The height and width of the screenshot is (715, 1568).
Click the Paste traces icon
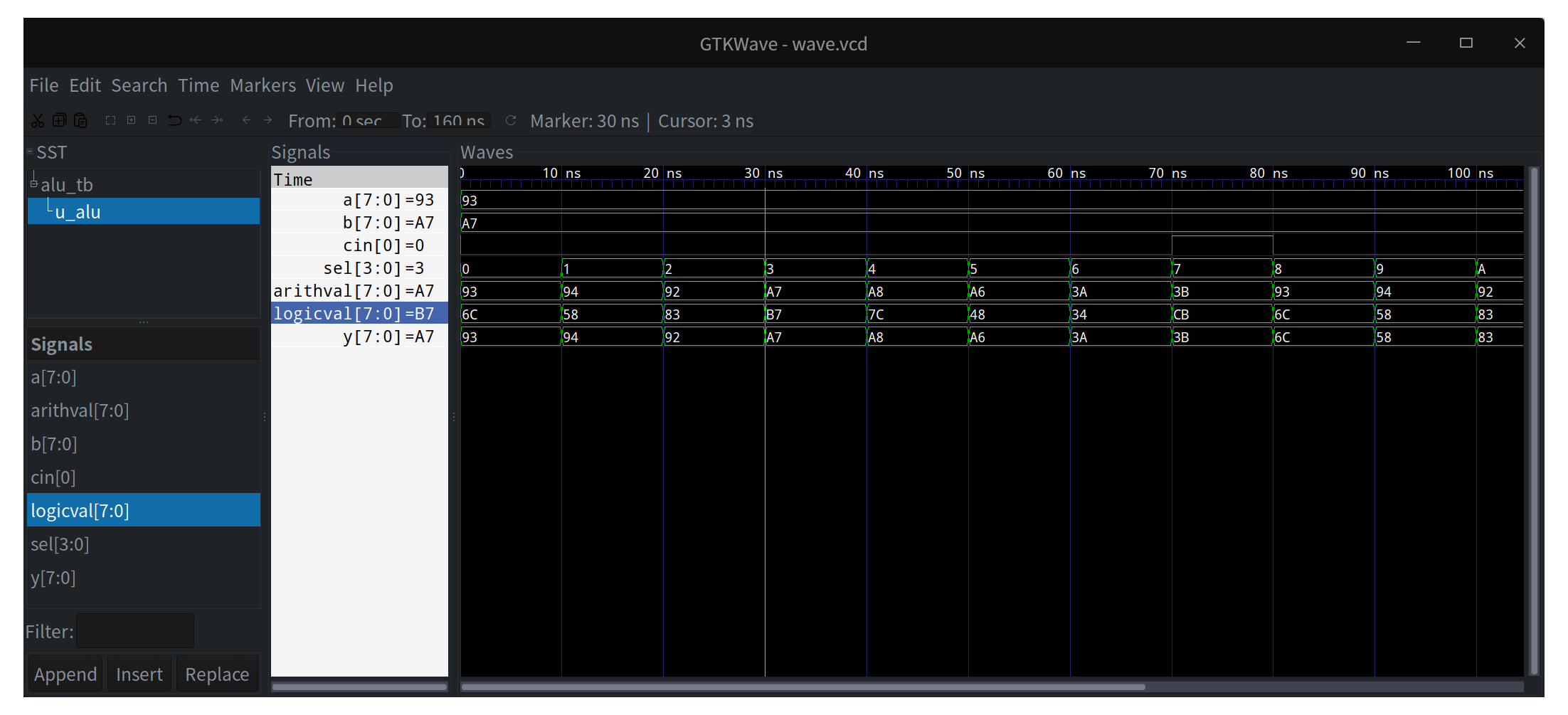point(81,121)
